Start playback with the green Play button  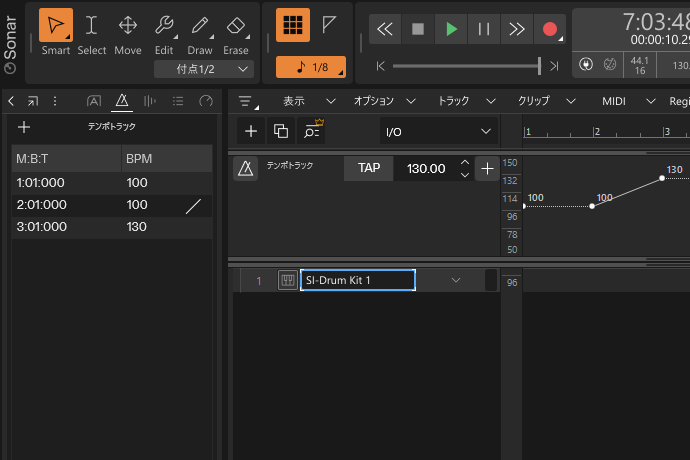pos(452,29)
